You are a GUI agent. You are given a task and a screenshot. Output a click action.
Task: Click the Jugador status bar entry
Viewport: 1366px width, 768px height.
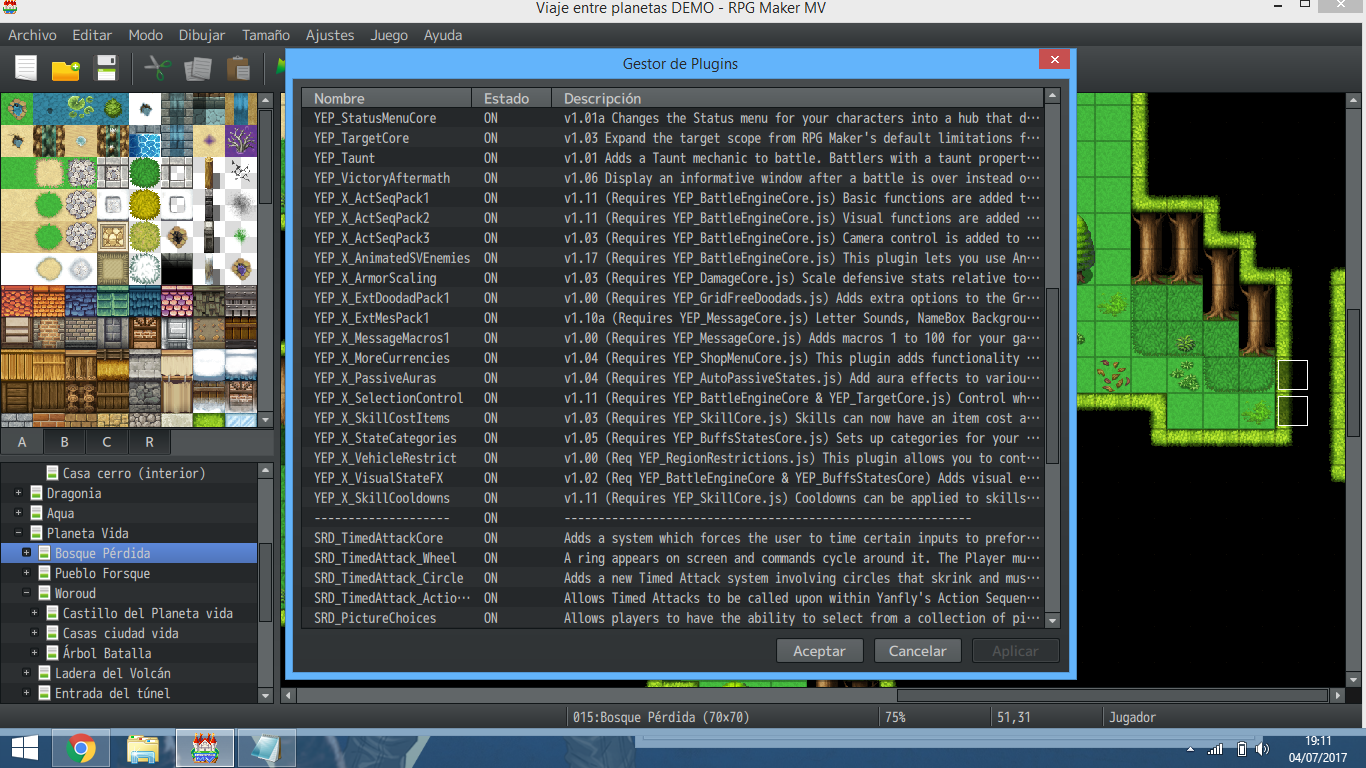click(1132, 717)
